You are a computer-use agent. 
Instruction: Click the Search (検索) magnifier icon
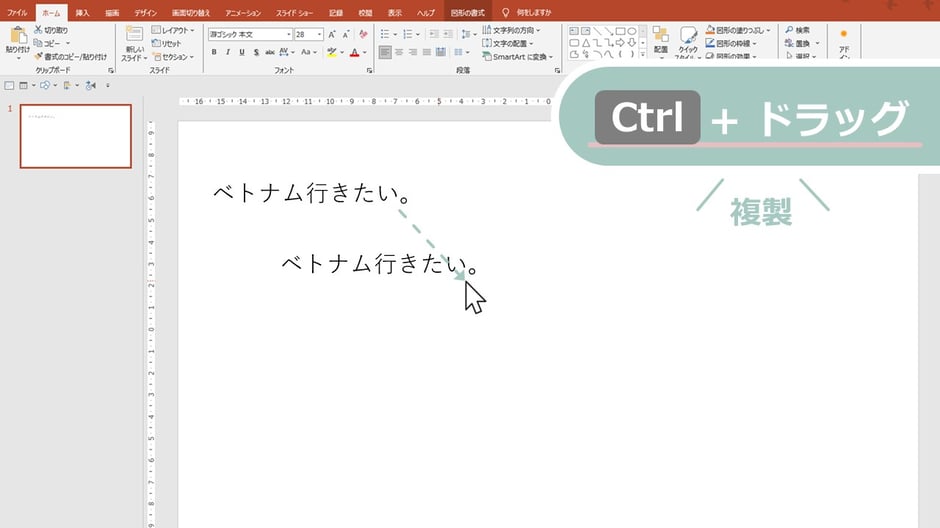point(789,31)
